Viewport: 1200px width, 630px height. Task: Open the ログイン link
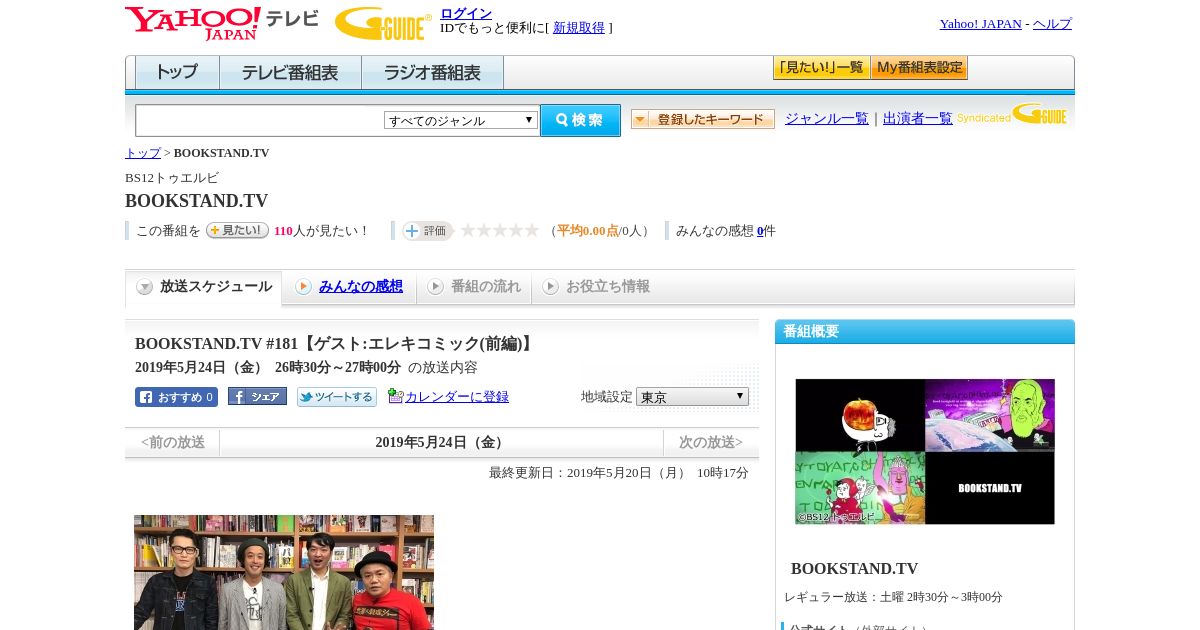466,13
